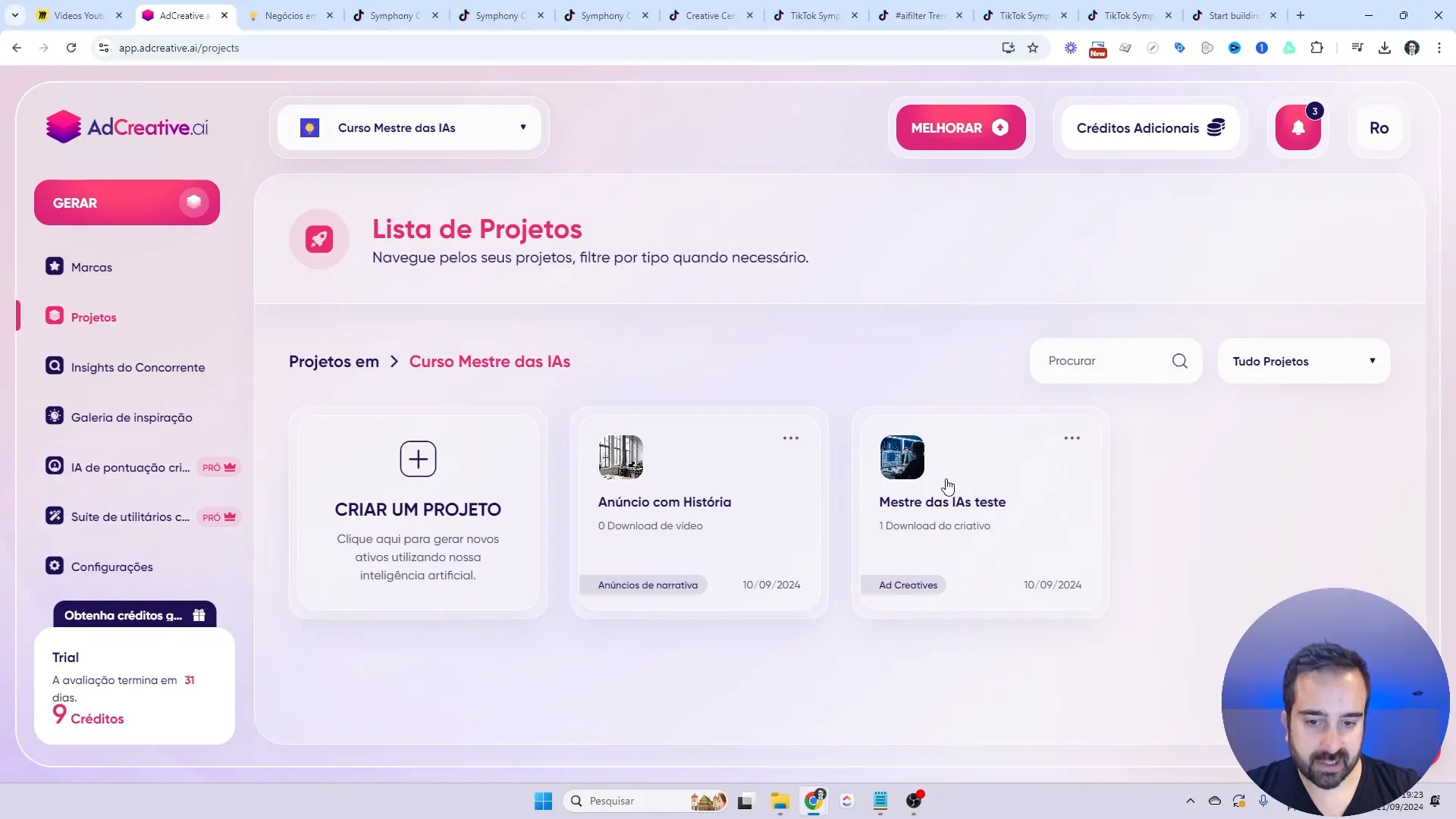Click the search magnifier icon in Procurar
This screenshot has height=819, width=1456.
(x=1180, y=361)
